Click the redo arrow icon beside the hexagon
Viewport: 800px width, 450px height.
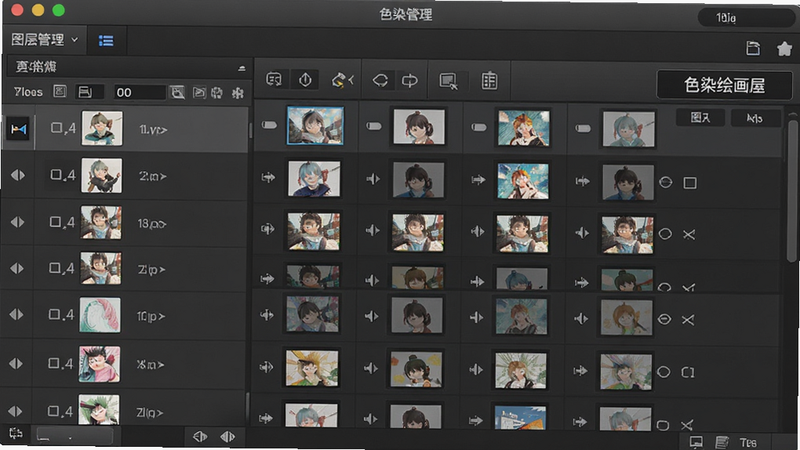coord(410,80)
